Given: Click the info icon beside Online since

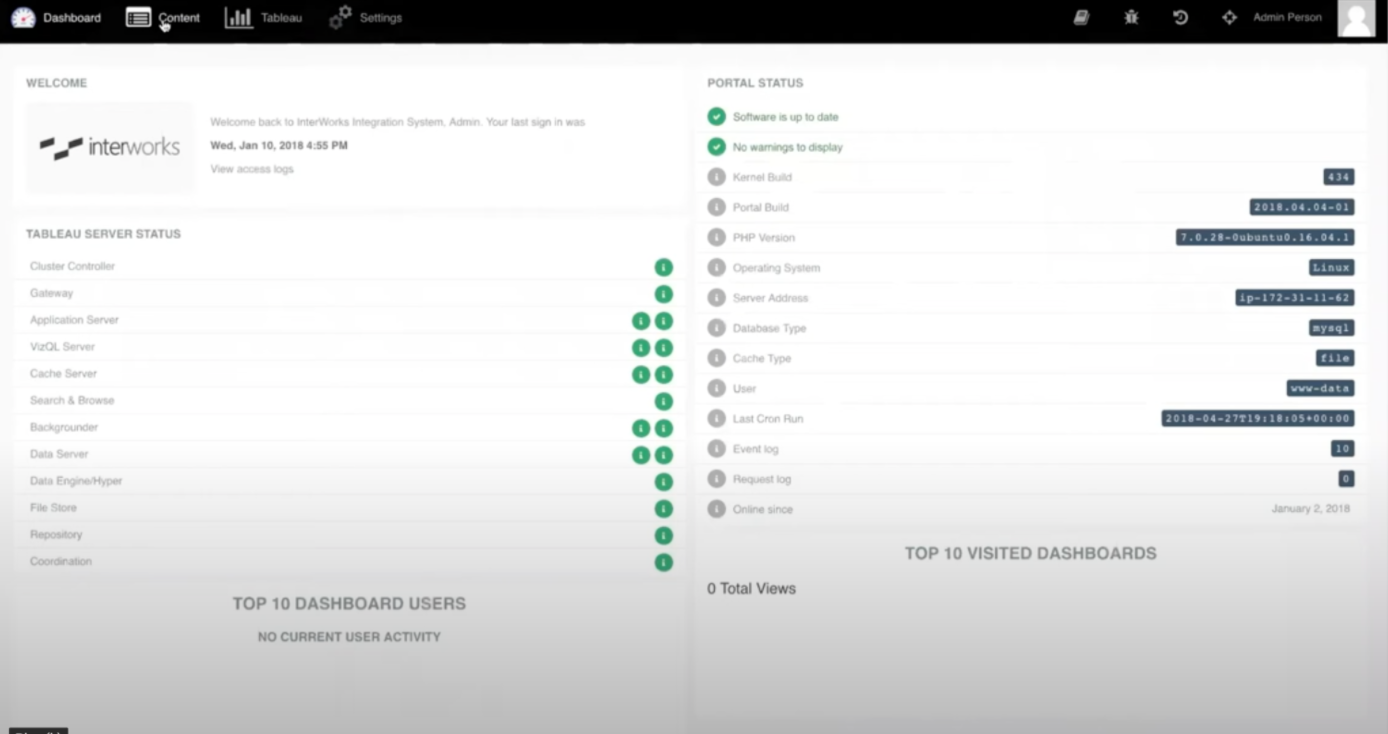Looking at the screenshot, I should tap(716, 509).
